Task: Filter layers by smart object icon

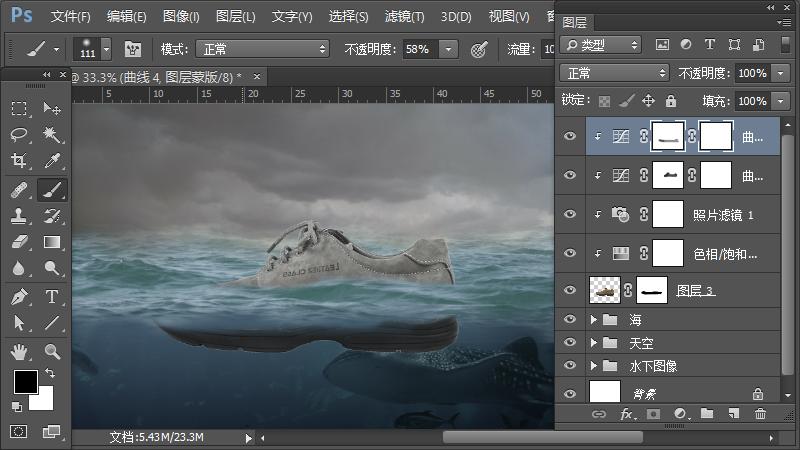Action: click(759, 45)
